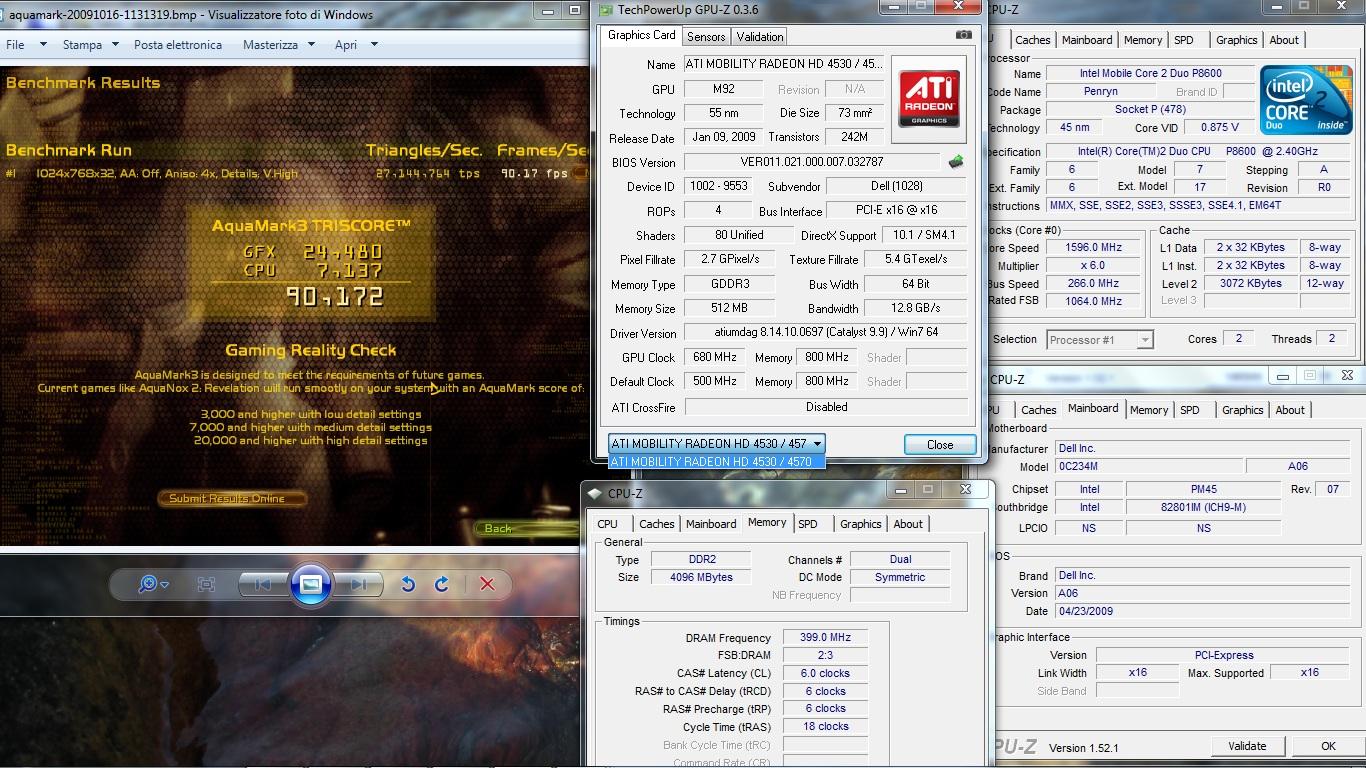
Task: Rotate the image counterclockwise
Action: (x=408, y=584)
